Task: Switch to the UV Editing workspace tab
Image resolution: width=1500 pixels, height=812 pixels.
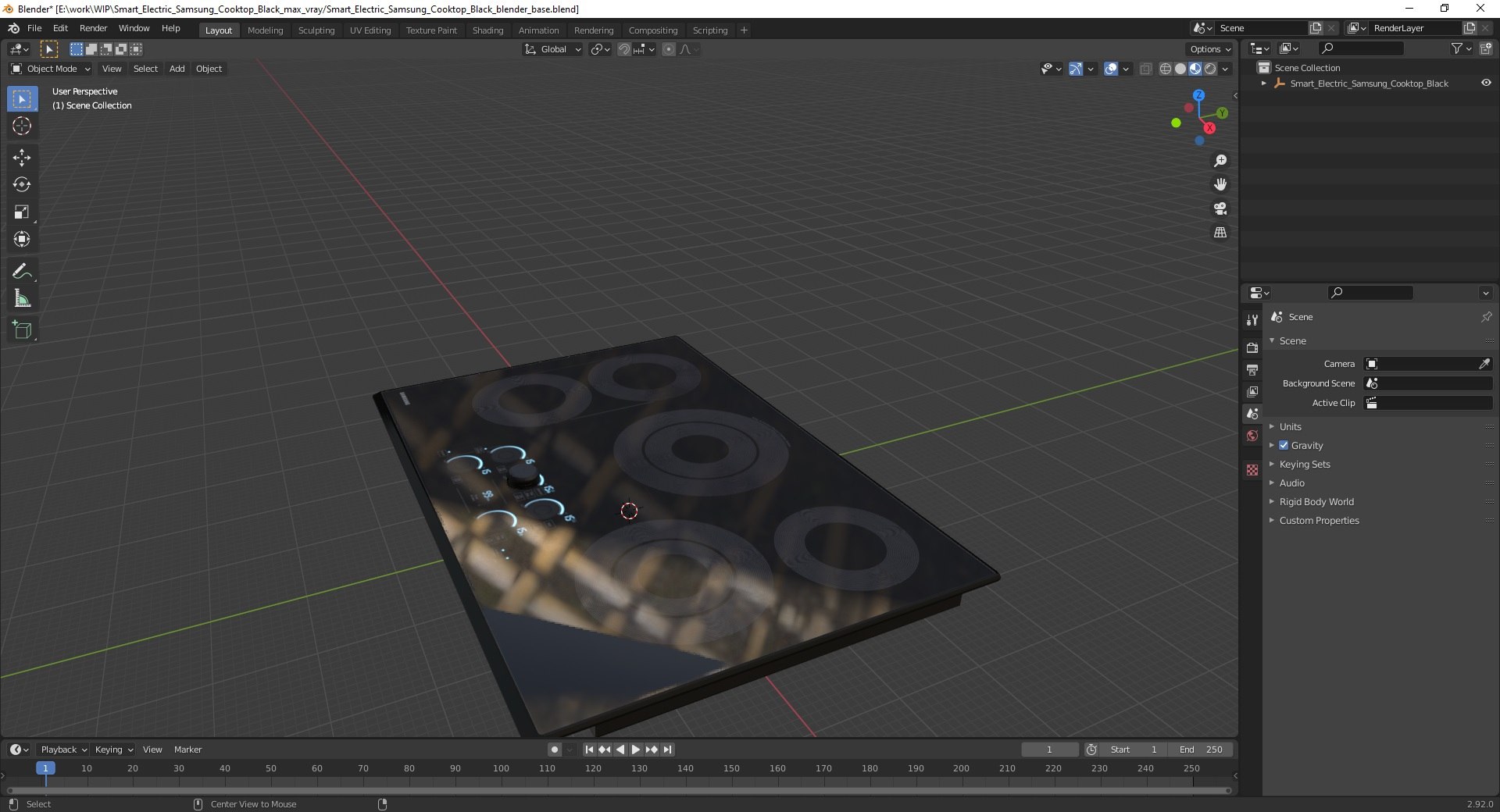Action: pos(370,30)
